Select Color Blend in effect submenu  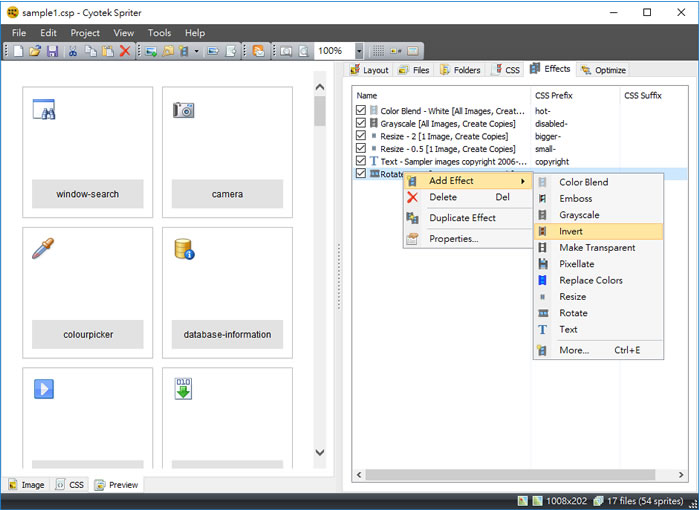pos(598,182)
